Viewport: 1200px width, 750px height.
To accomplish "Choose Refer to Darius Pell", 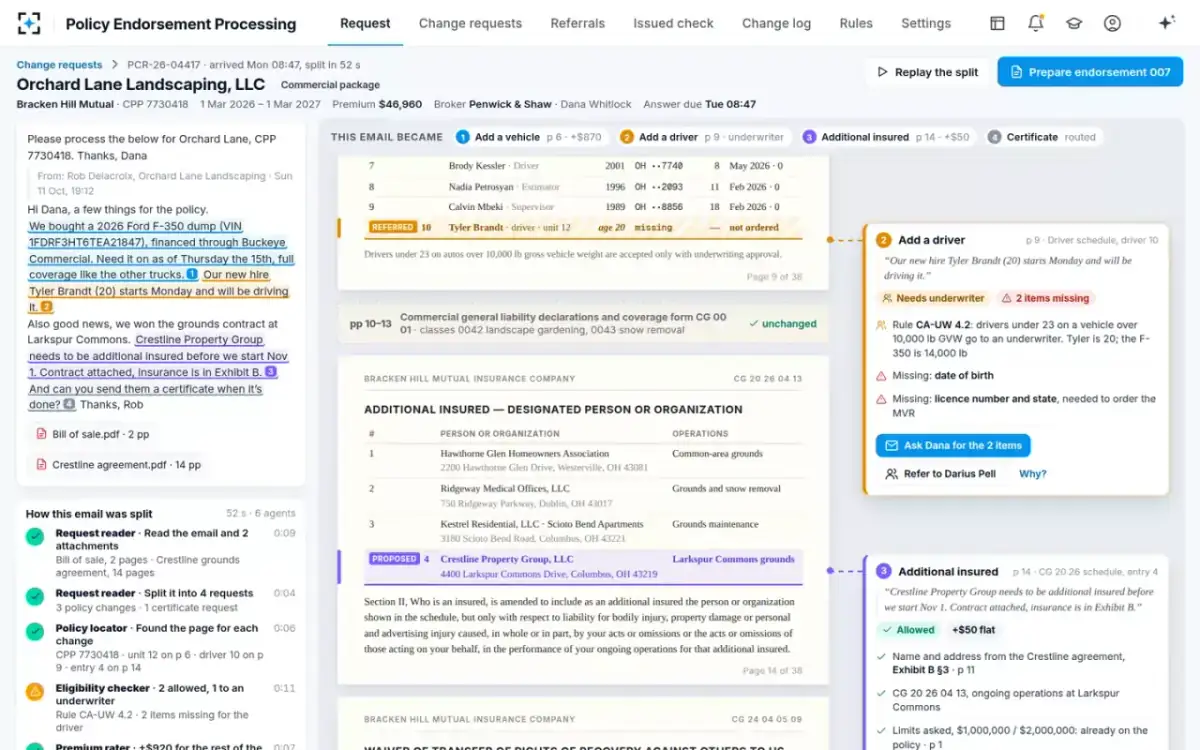I will pos(940,474).
